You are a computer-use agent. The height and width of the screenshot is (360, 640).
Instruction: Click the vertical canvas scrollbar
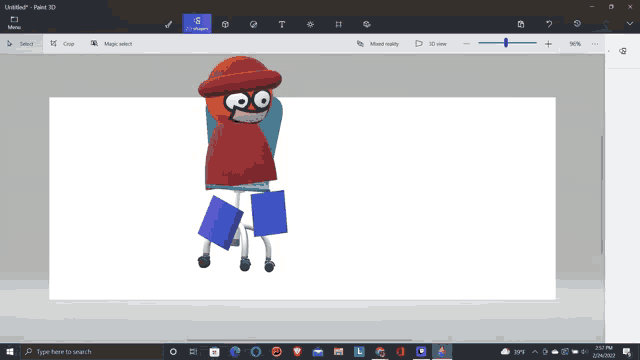click(x=602, y=195)
